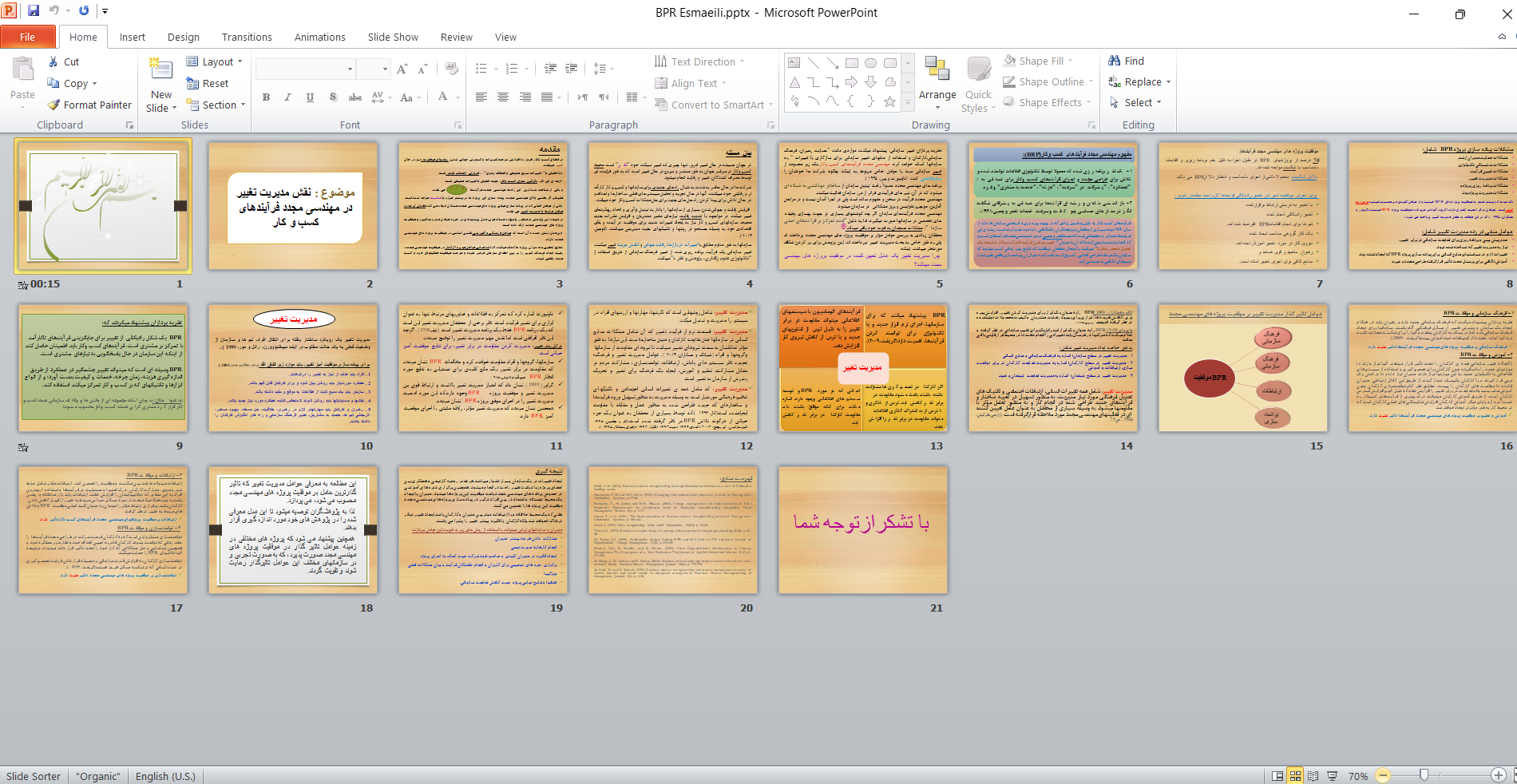Toggle Align Text Left
Viewport: 1517px width, 784px height.
481,97
